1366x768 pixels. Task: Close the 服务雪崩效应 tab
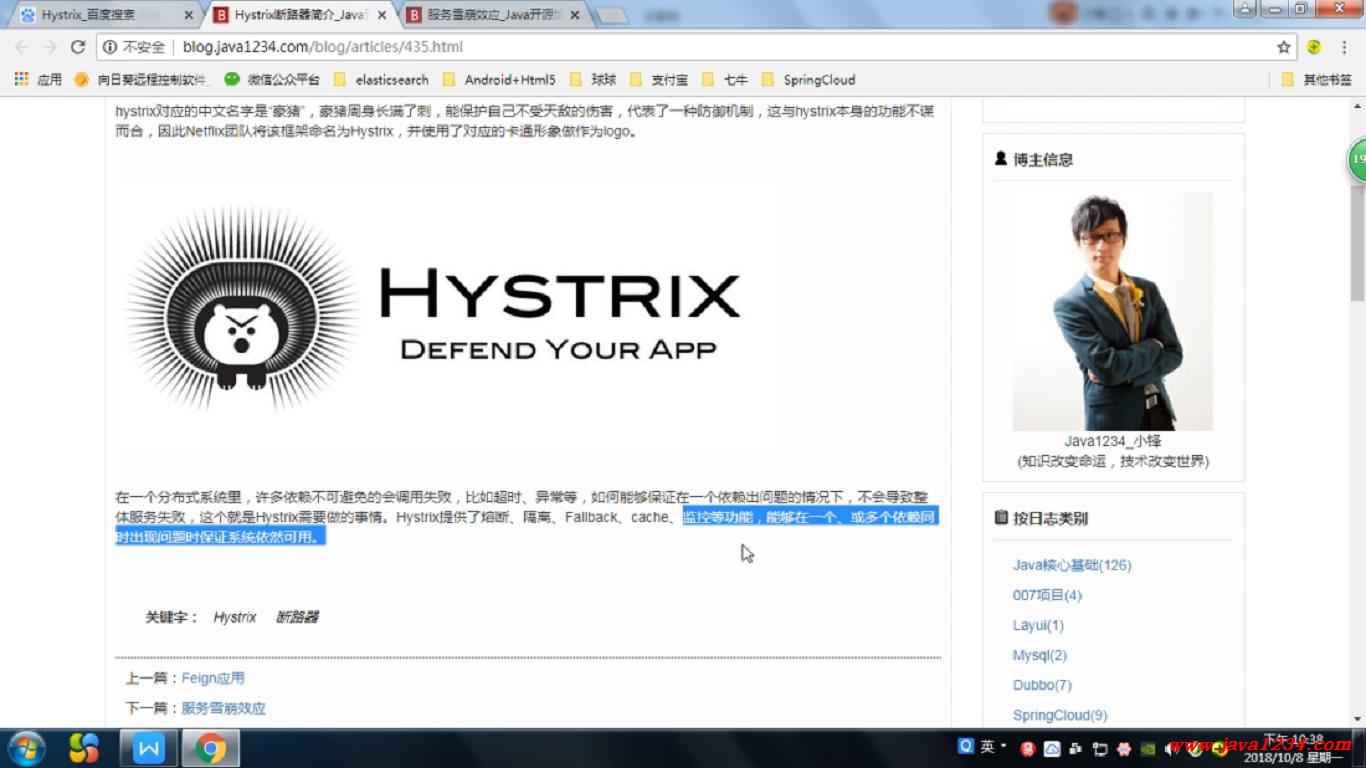(574, 15)
